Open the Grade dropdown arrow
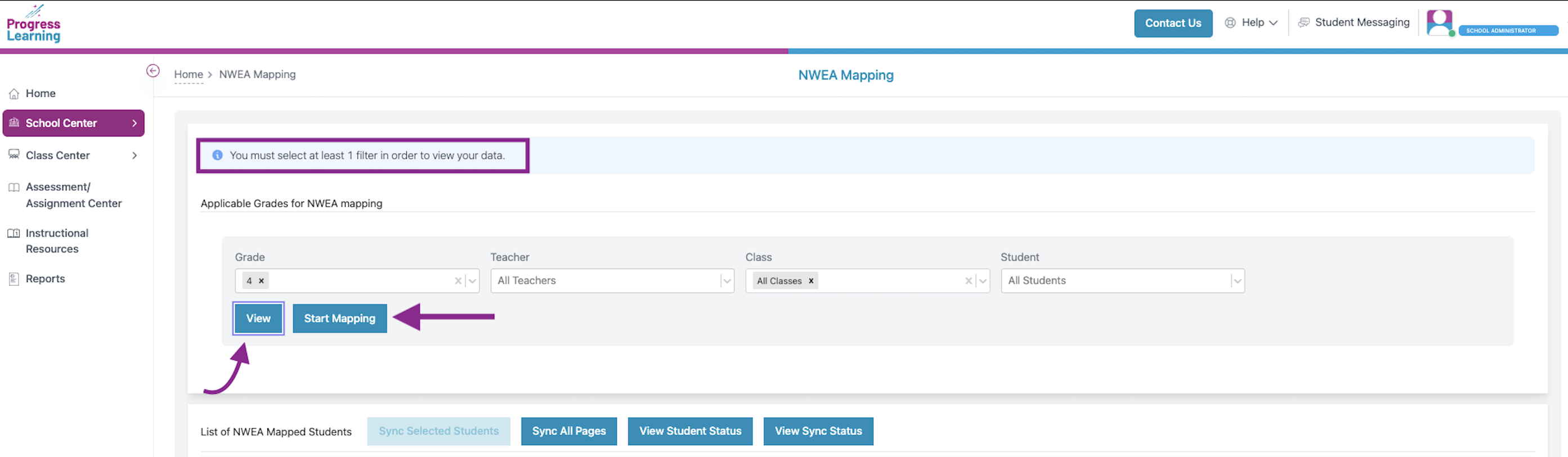 tap(472, 281)
